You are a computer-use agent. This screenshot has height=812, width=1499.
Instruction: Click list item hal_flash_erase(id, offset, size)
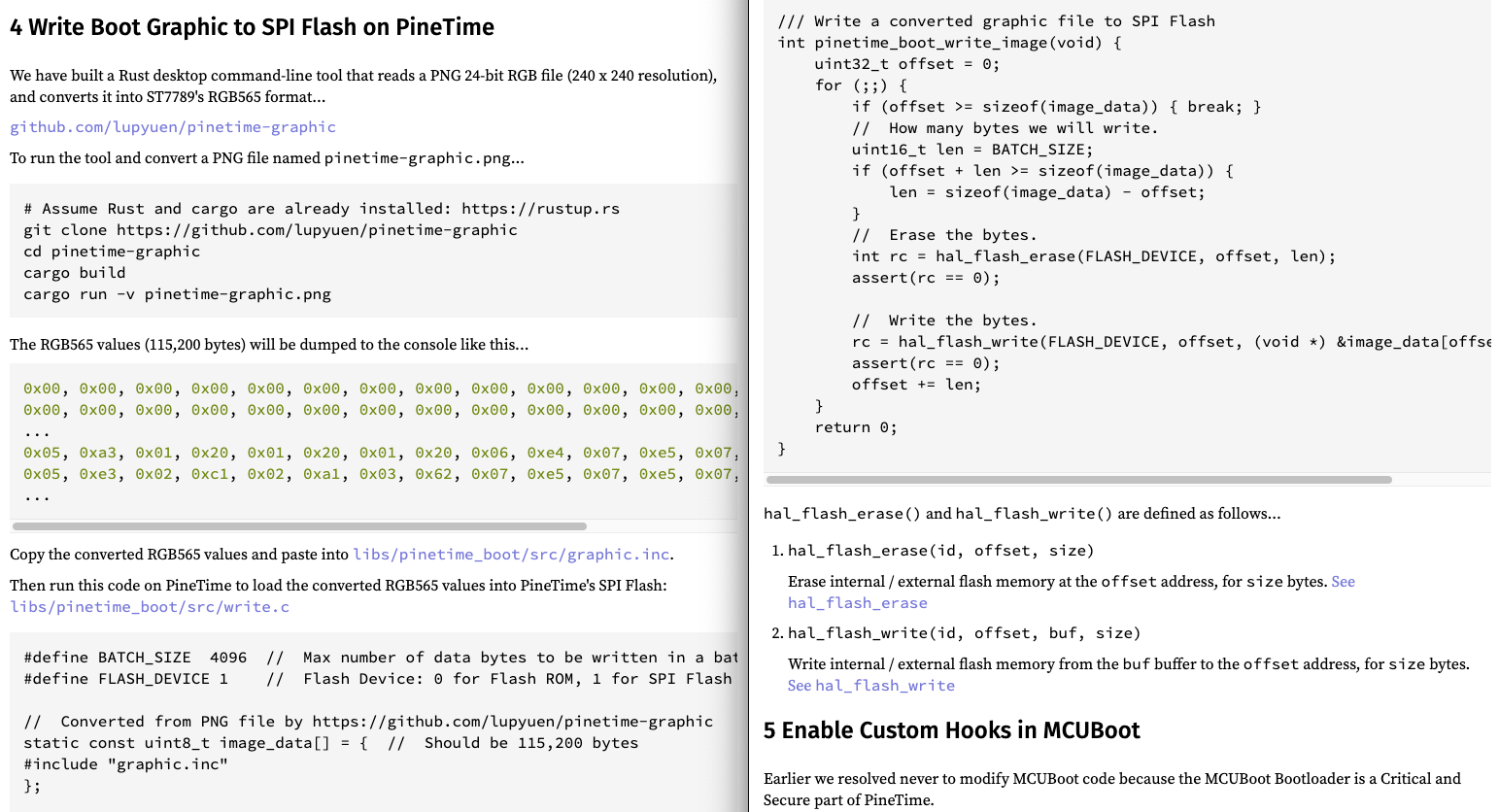tap(940, 551)
